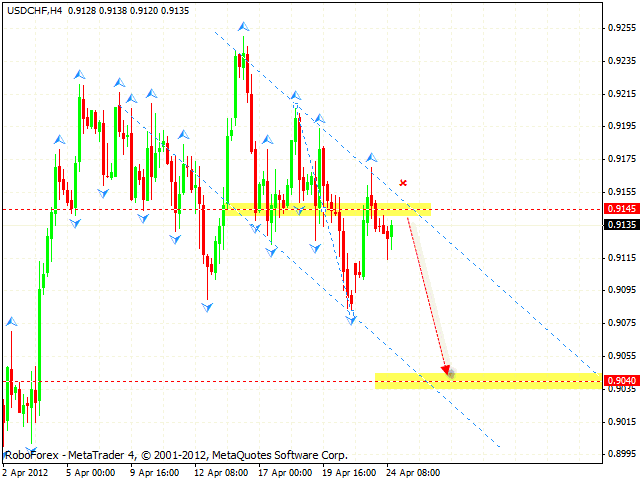Select the last green candle on the chart

coord(392,232)
